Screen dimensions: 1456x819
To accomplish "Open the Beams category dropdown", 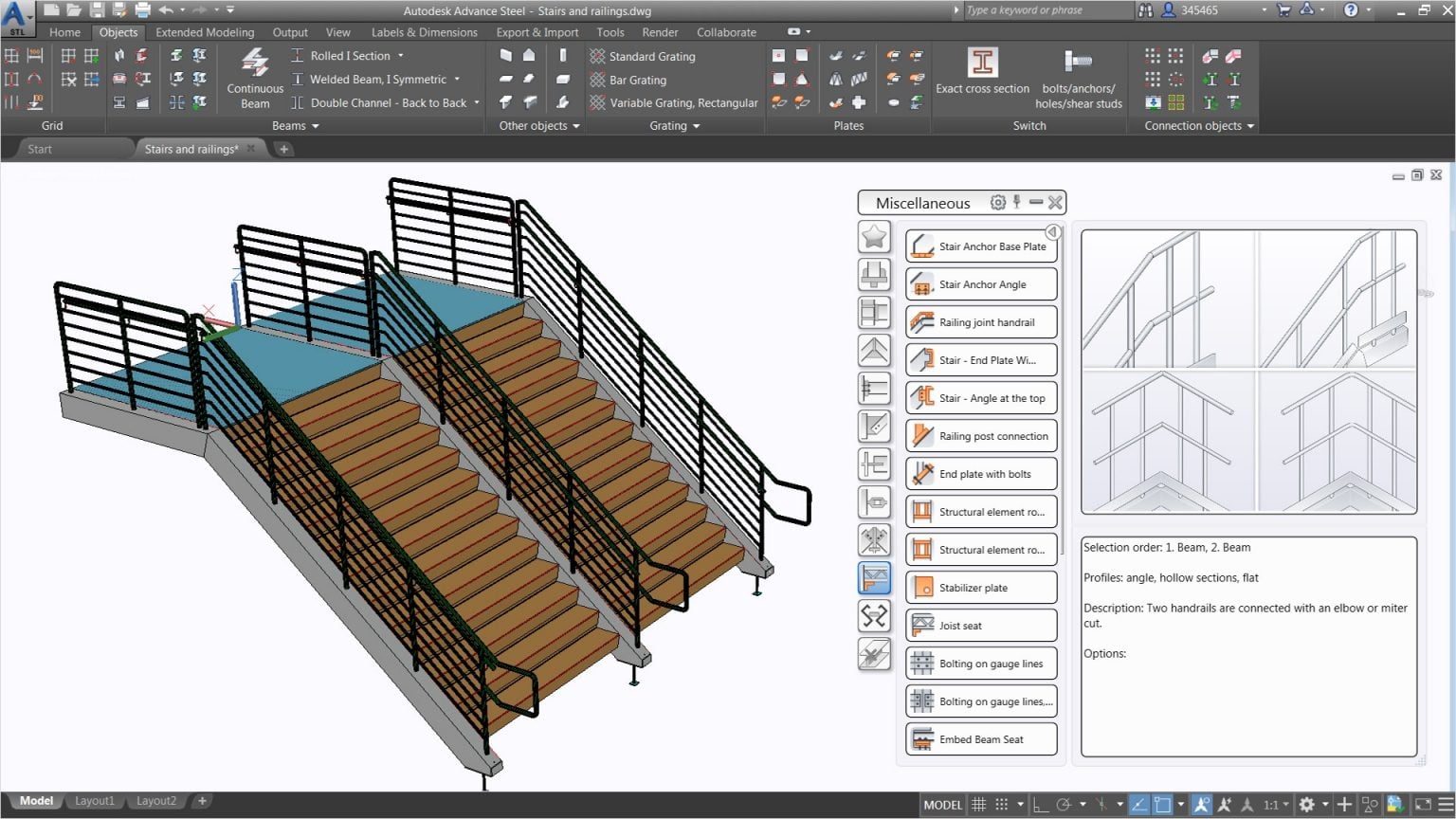I will tap(315, 125).
